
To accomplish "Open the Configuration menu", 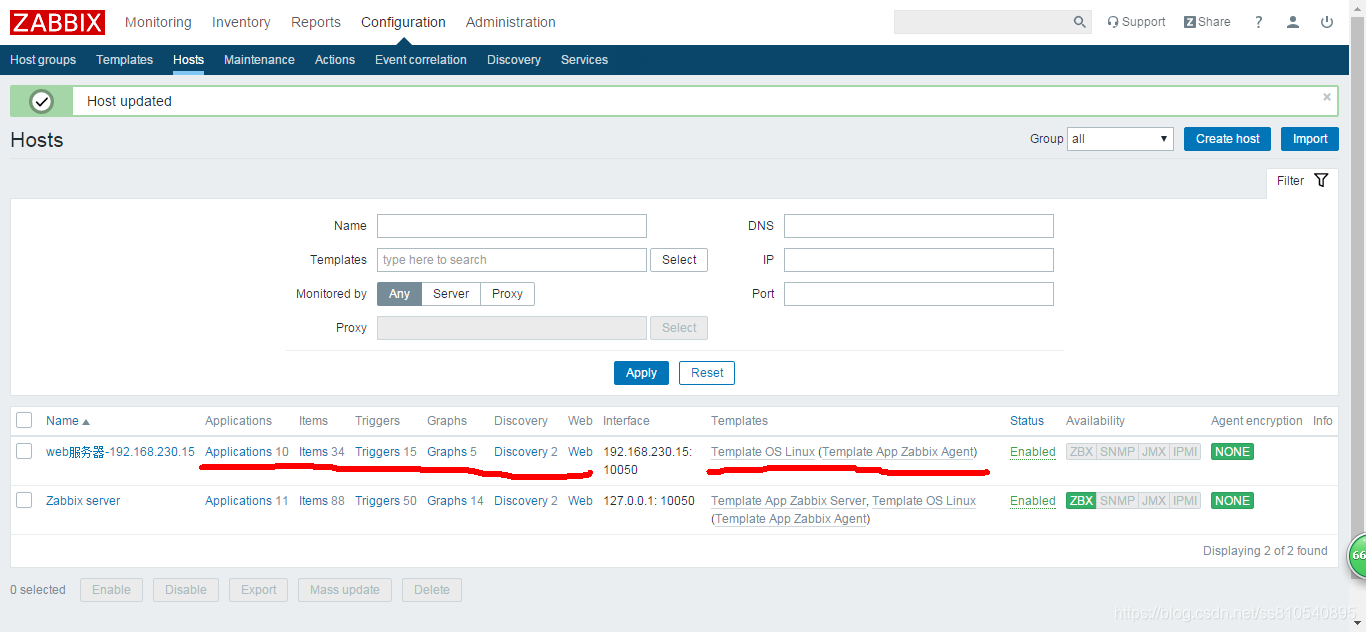I will tap(403, 22).
